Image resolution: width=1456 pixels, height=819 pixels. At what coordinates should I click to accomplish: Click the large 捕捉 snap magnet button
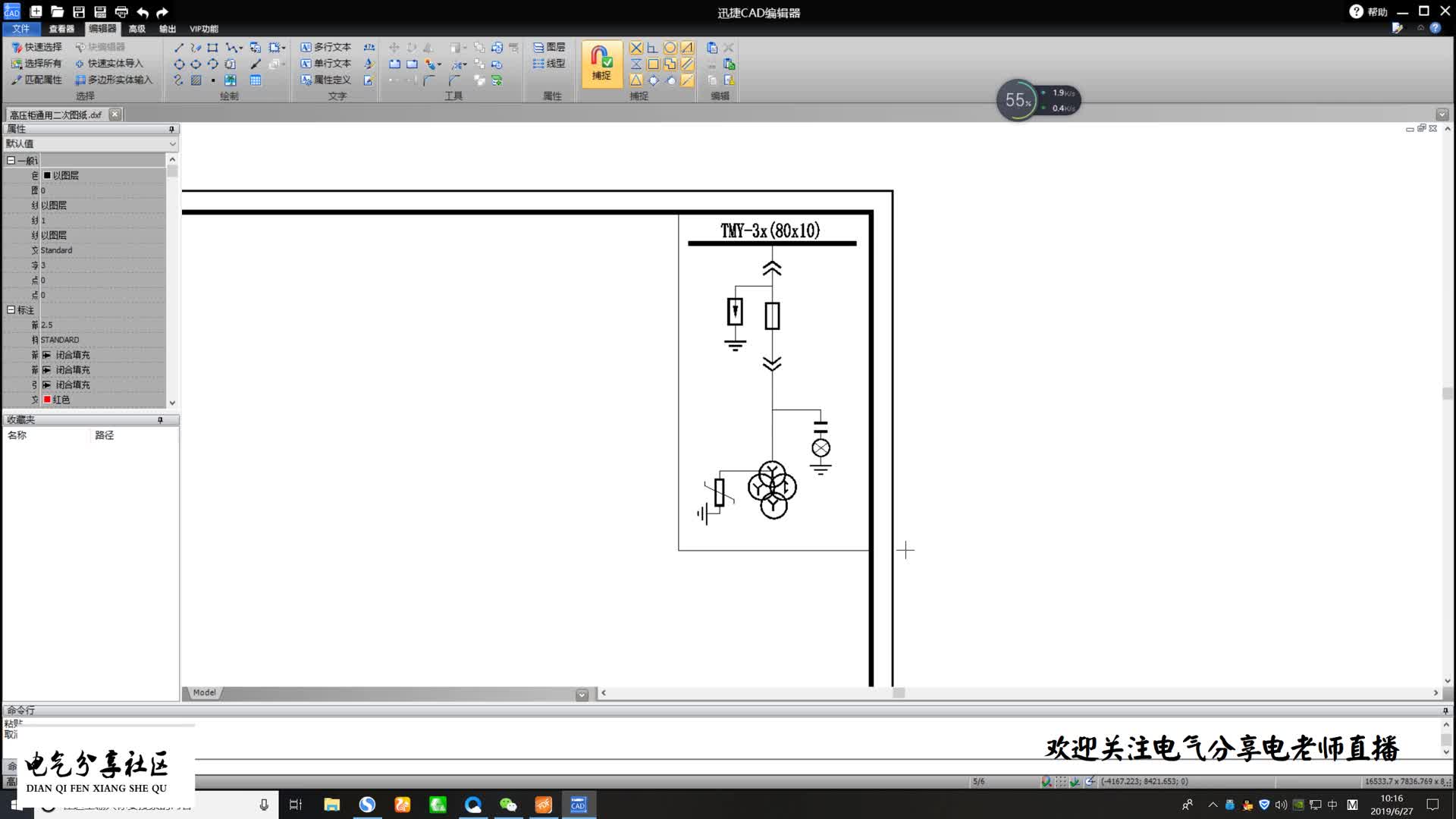pyautogui.click(x=601, y=63)
